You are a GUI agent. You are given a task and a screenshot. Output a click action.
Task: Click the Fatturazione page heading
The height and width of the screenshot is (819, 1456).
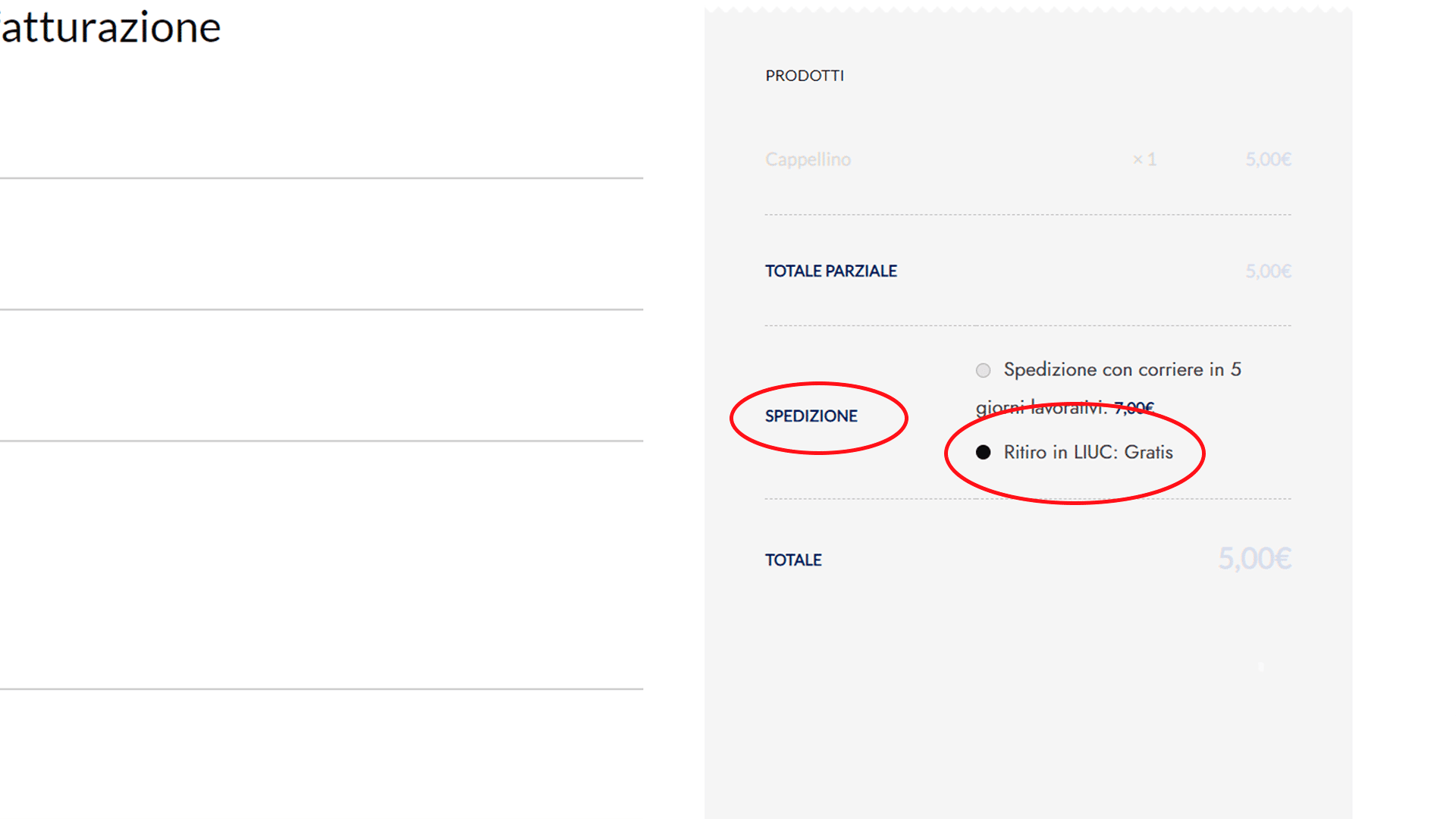(x=110, y=27)
